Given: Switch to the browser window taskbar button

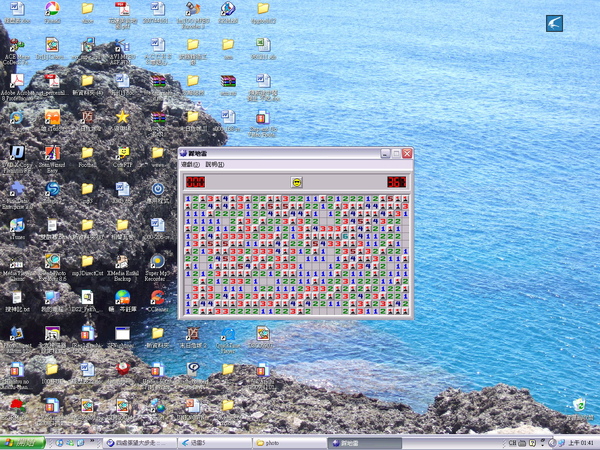Looking at the screenshot, I should pyautogui.click(x=140, y=443).
